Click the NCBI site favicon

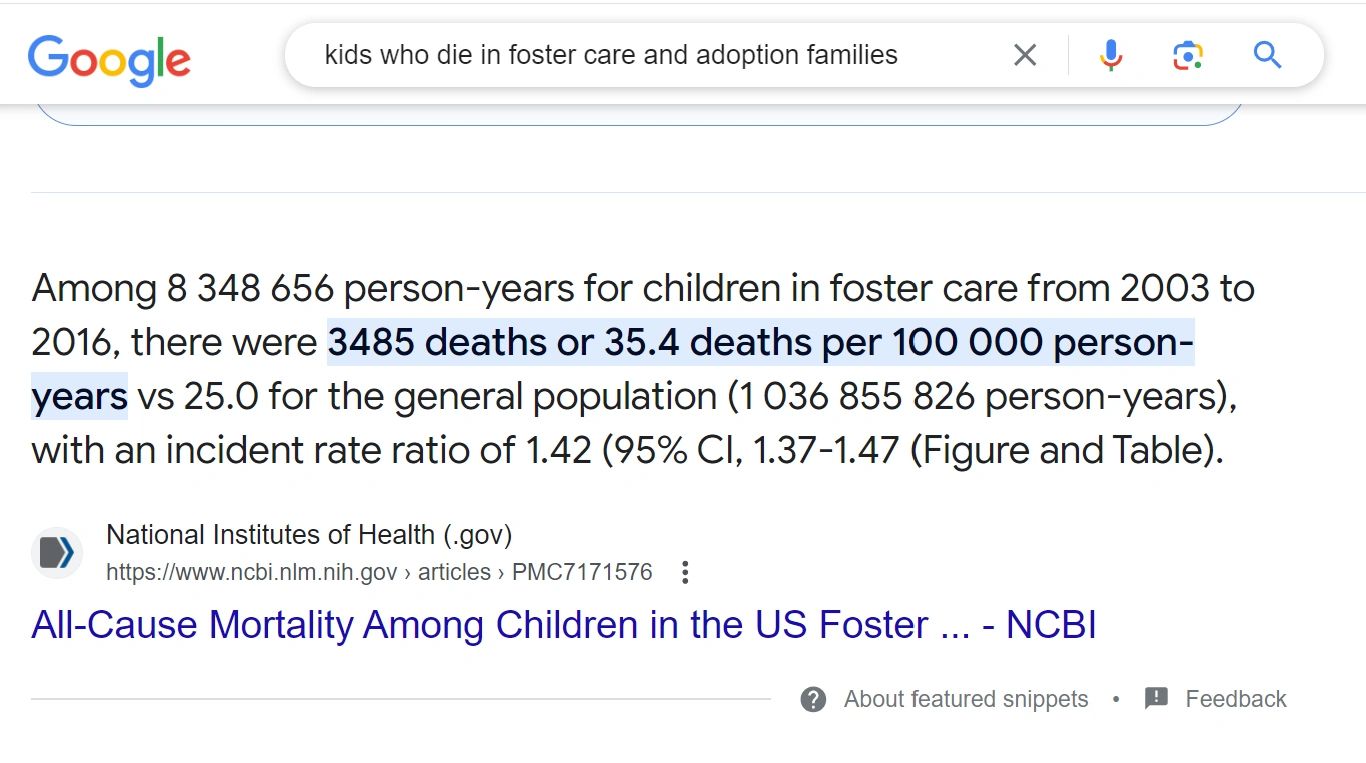click(x=57, y=553)
